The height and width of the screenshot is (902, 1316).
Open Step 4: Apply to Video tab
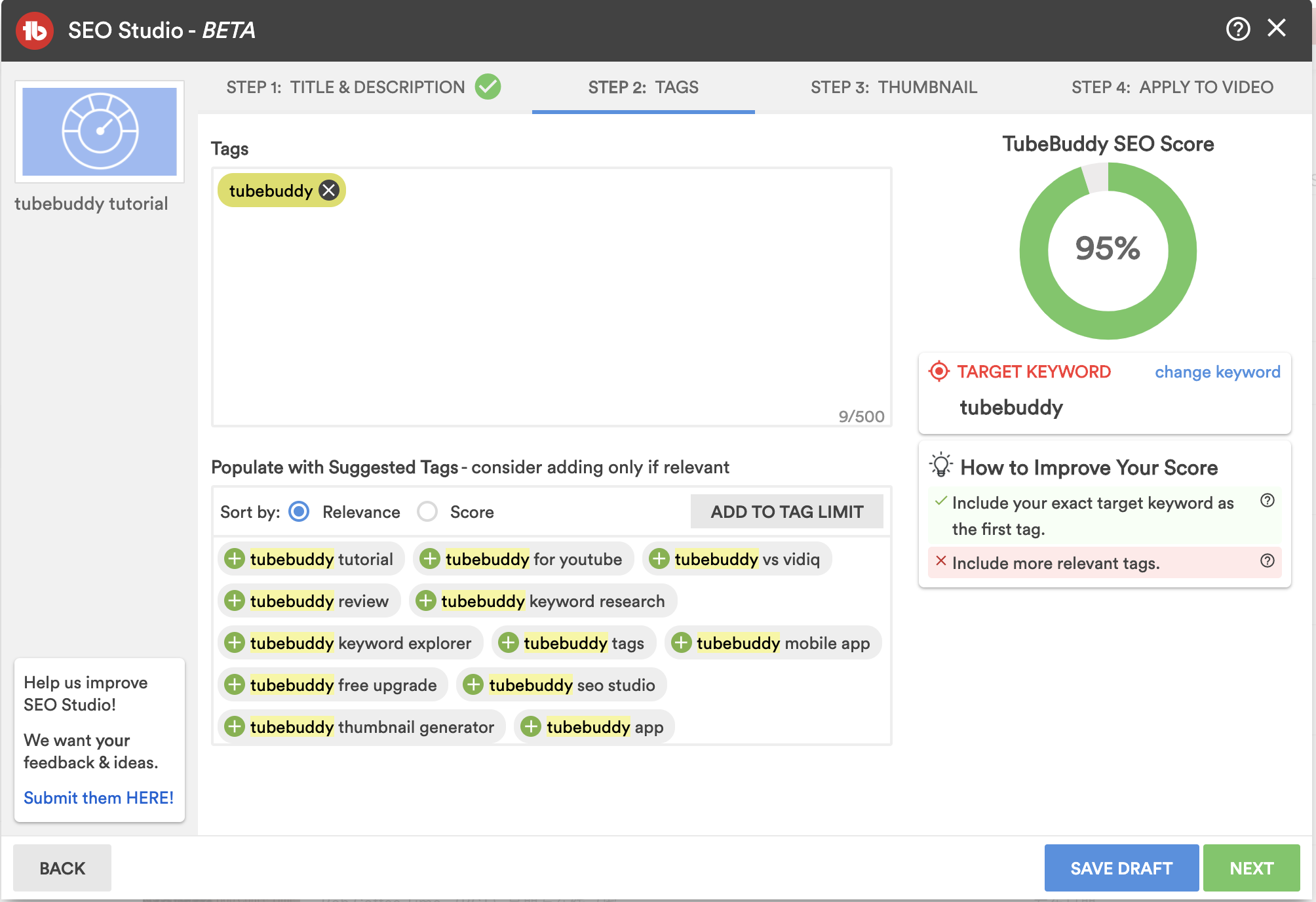click(x=1172, y=87)
